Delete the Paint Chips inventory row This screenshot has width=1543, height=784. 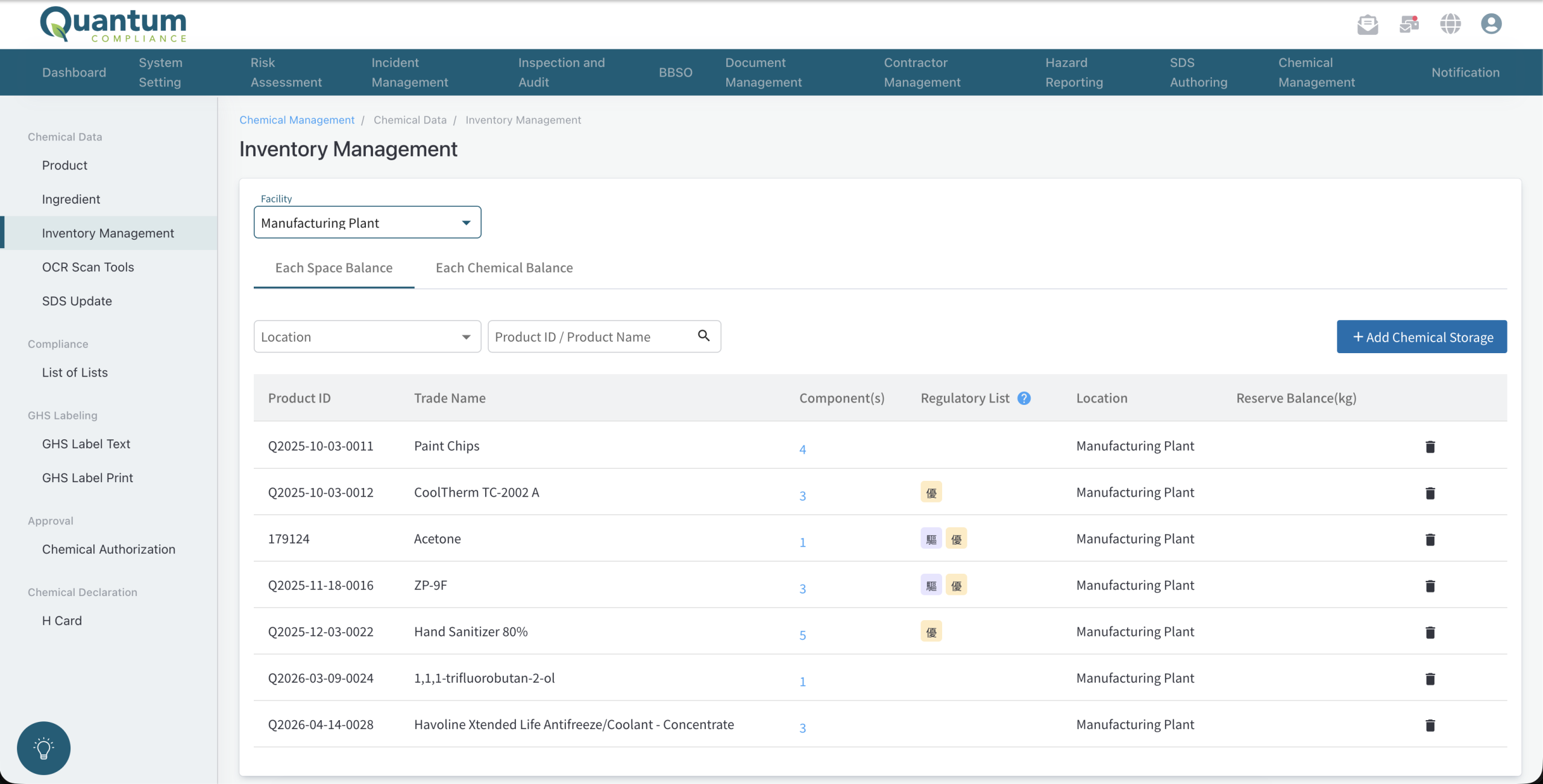(x=1430, y=447)
